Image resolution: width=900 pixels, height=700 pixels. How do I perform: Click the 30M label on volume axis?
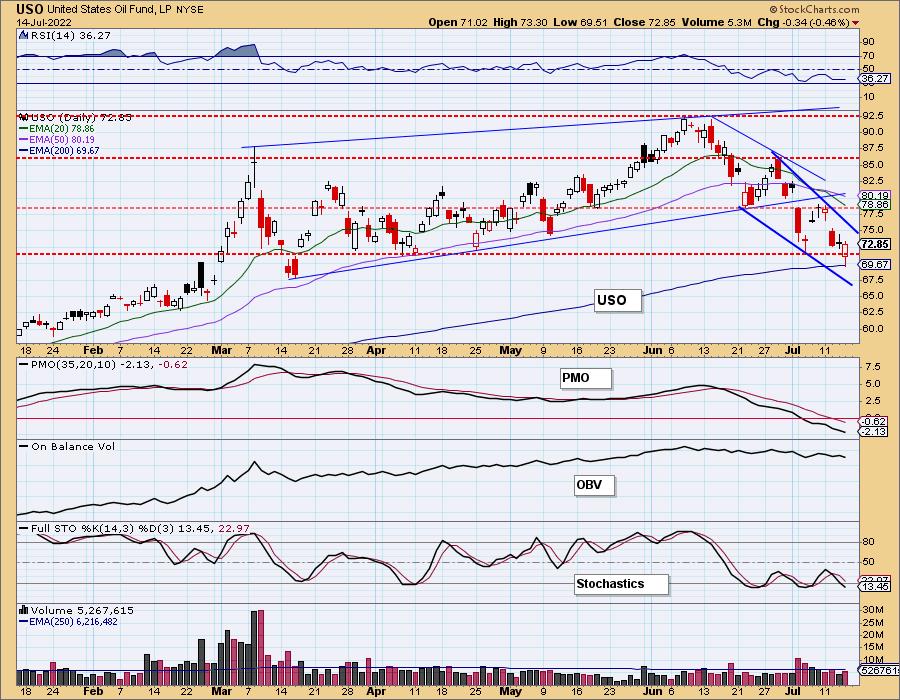tap(872, 609)
